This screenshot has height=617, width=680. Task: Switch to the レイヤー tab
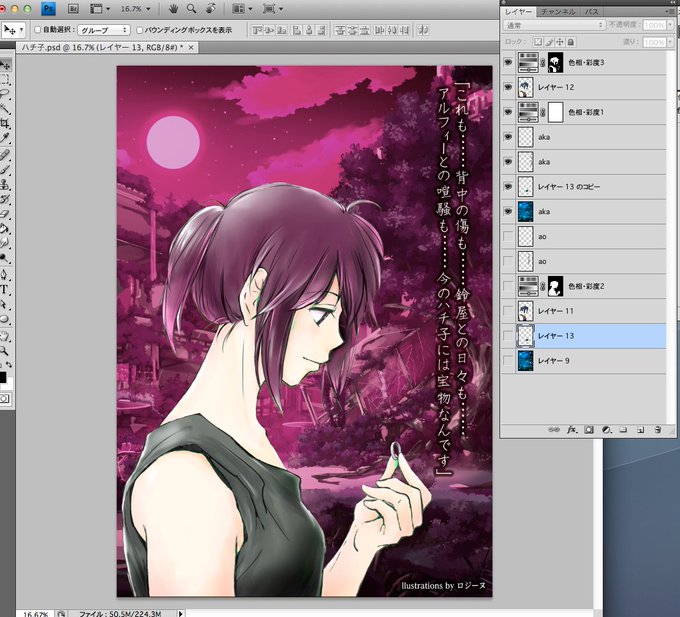click(x=519, y=12)
